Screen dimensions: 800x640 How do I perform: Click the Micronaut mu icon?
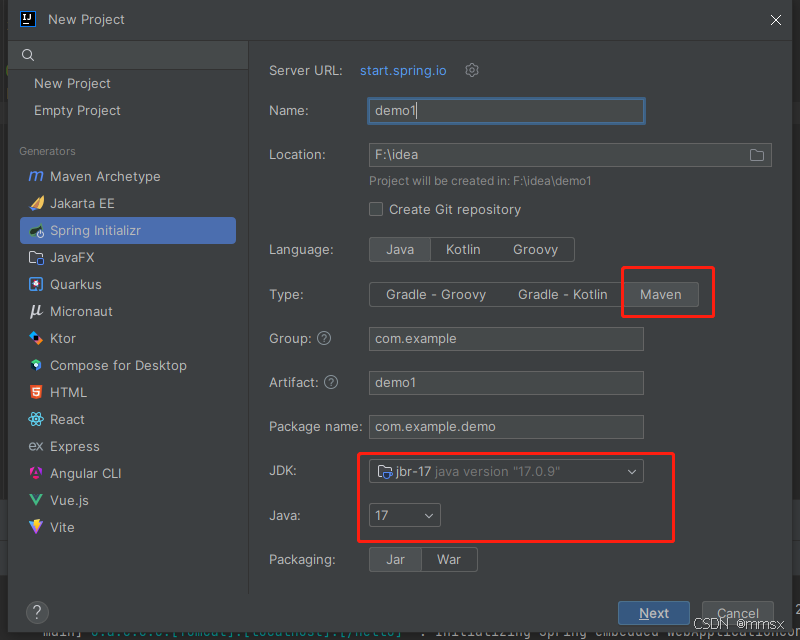(x=36, y=311)
